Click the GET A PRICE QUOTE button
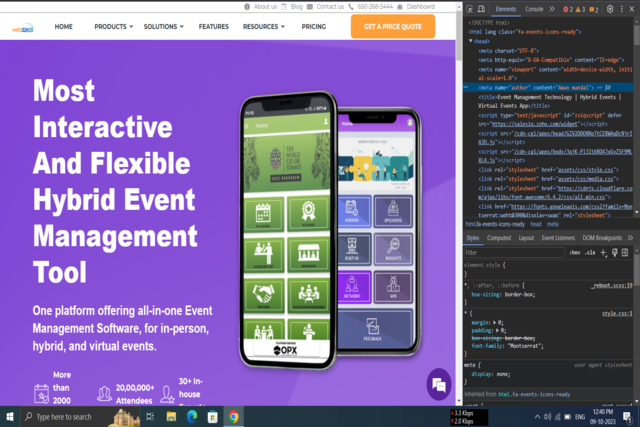The image size is (640, 427). tap(393, 27)
